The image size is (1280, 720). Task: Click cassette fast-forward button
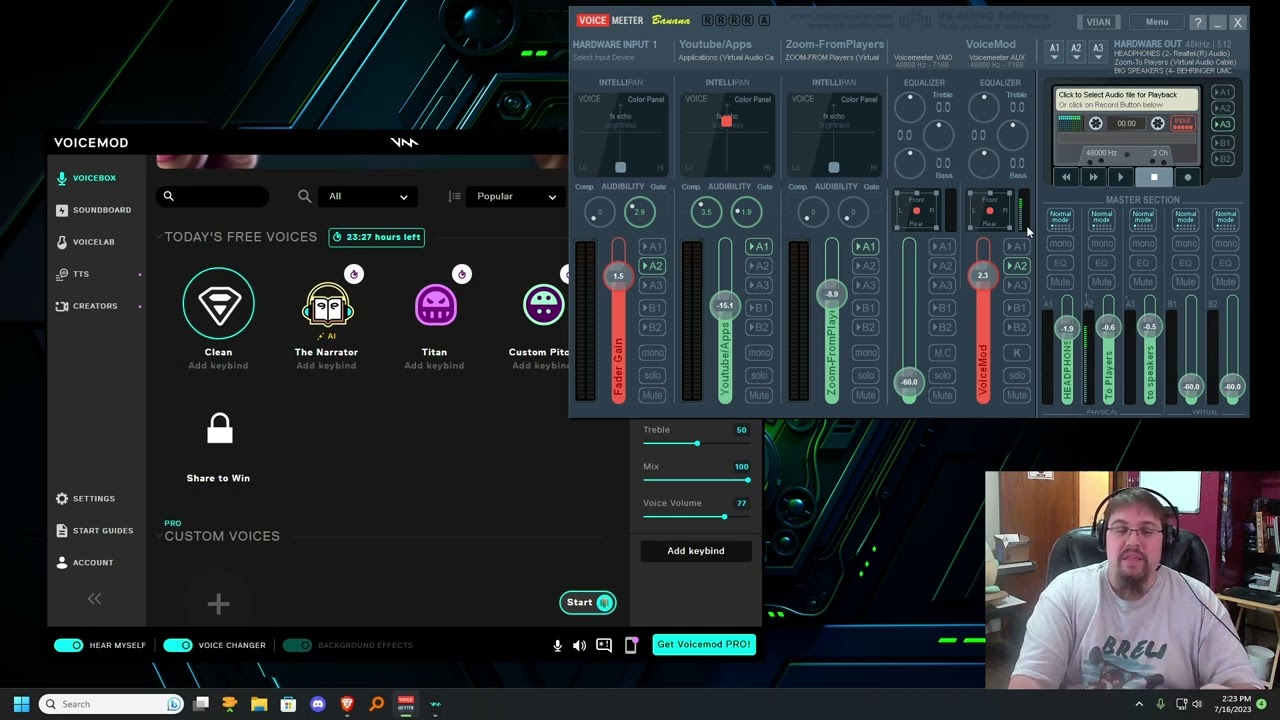pos(1093,177)
